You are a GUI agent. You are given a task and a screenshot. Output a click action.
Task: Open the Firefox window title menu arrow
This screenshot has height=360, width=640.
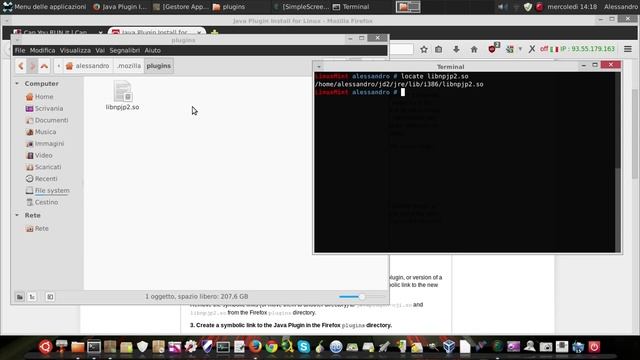pyautogui.click(x=7, y=21)
